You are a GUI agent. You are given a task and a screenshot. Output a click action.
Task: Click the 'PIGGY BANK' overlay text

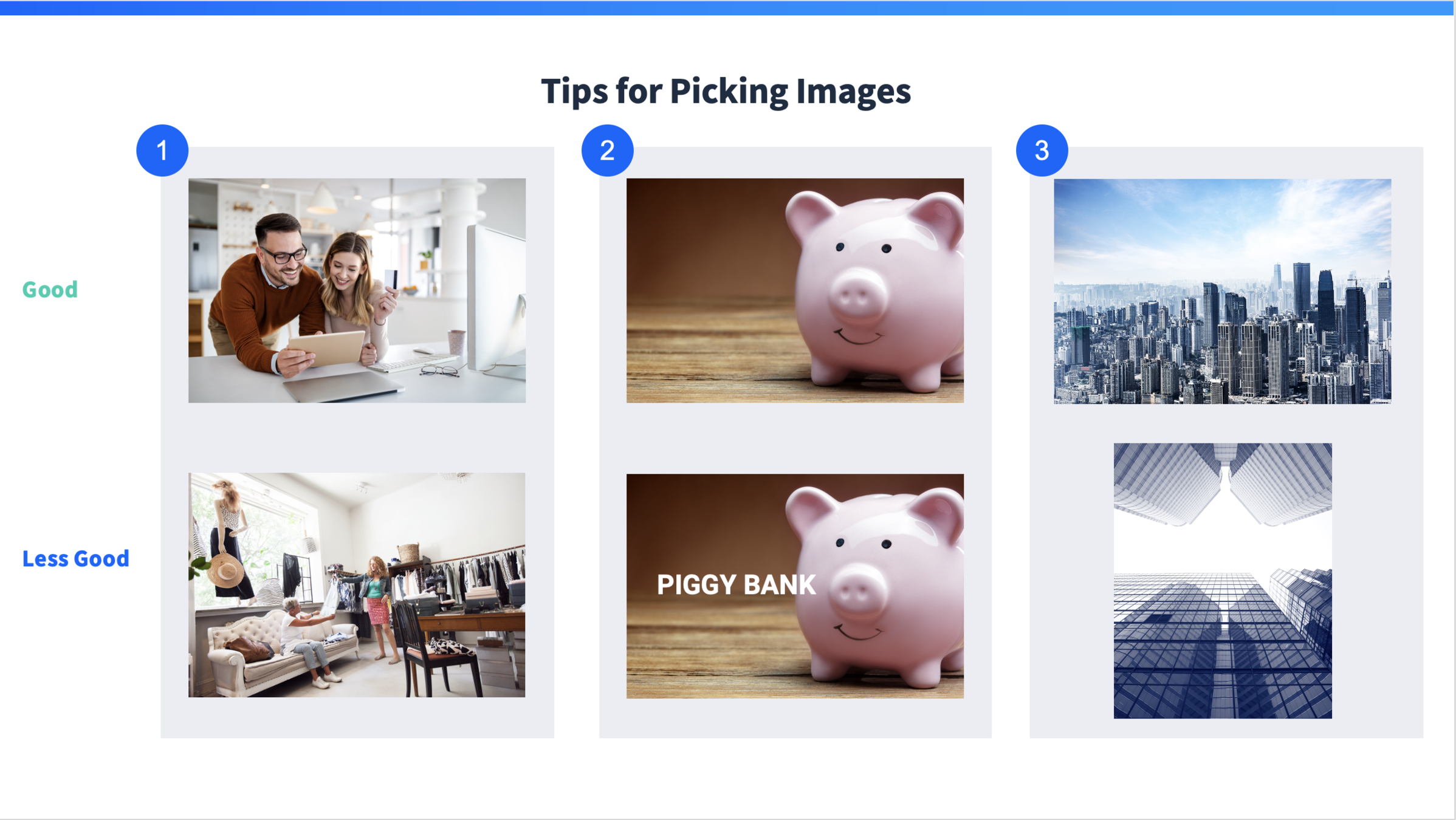coord(736,585)
